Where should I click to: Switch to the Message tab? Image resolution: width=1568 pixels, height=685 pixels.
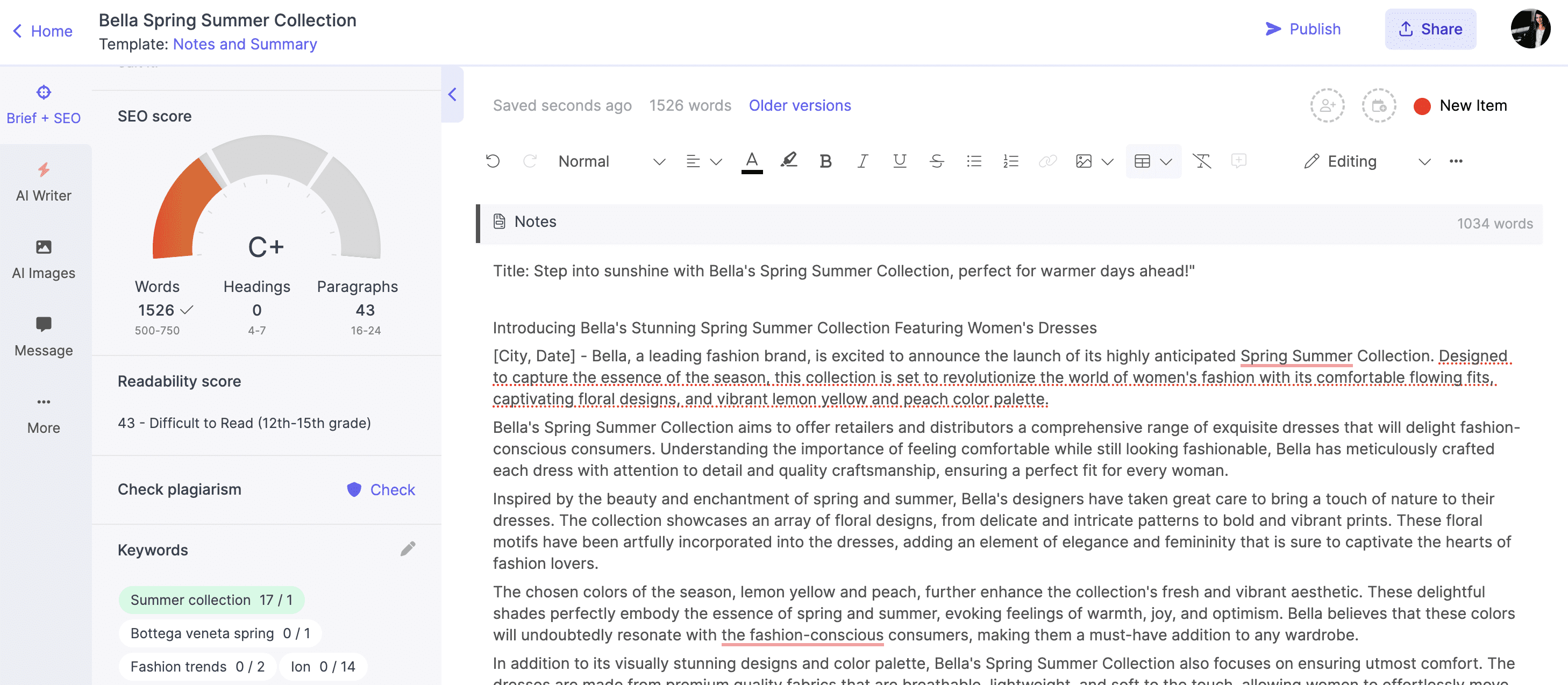click(x=44, y=337)
